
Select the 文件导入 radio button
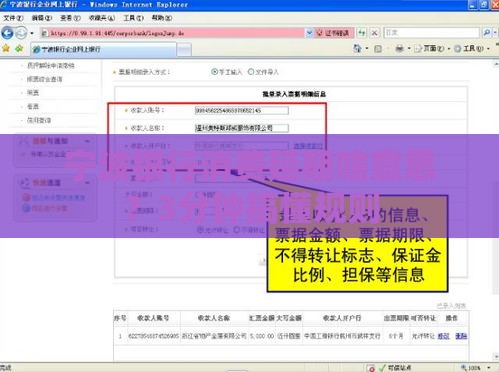pyautogui.click(x=251, y=72)
